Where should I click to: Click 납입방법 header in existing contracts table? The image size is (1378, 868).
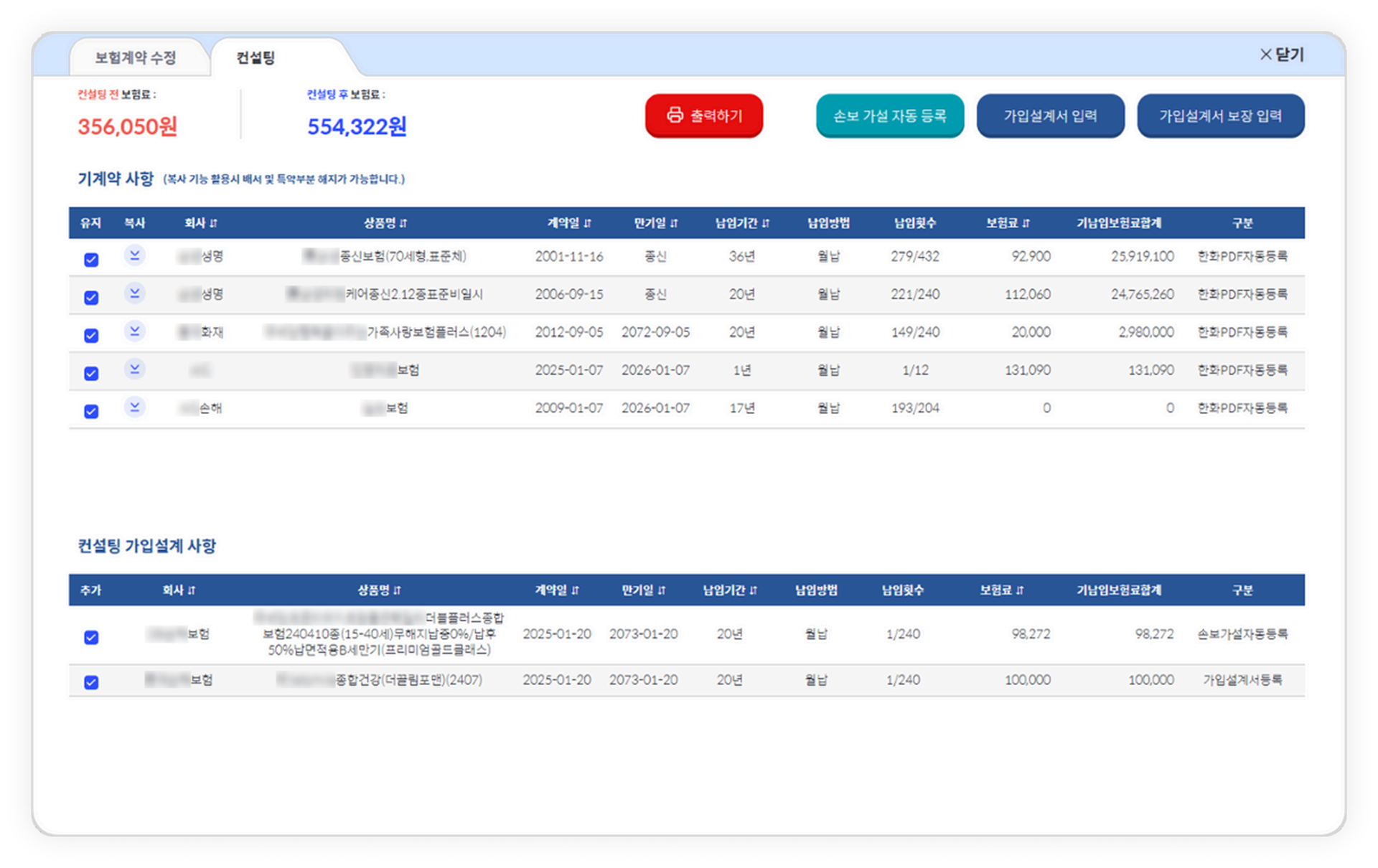coord(829,223)
